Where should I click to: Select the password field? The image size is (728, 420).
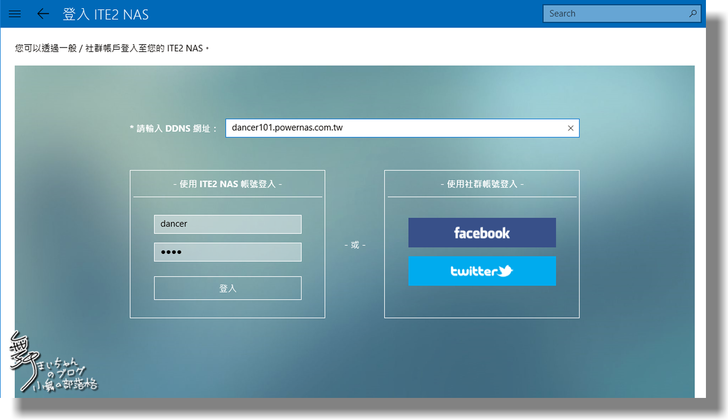228,252
